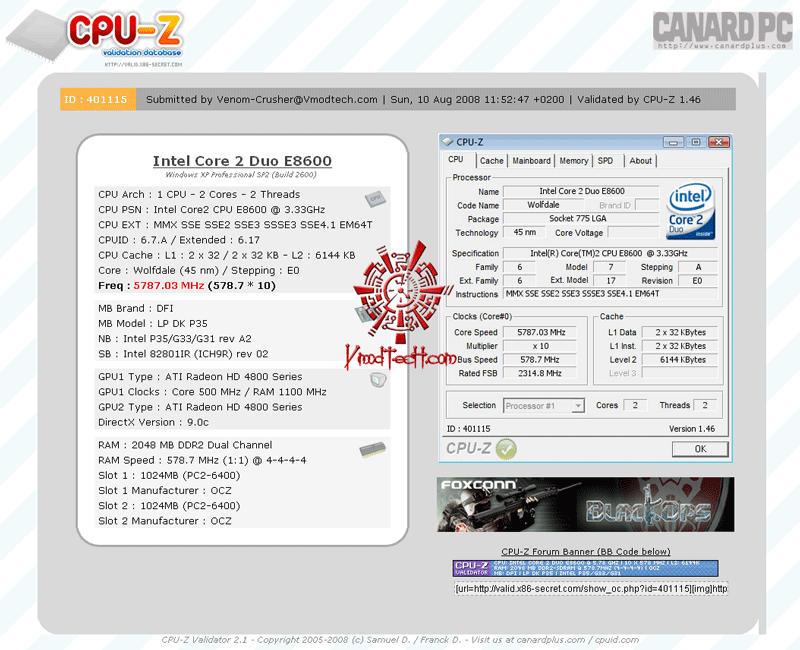Click the 'Slot 1 Manufacturer : OCZ' line

pyautogui.click(x=165, y=491)
